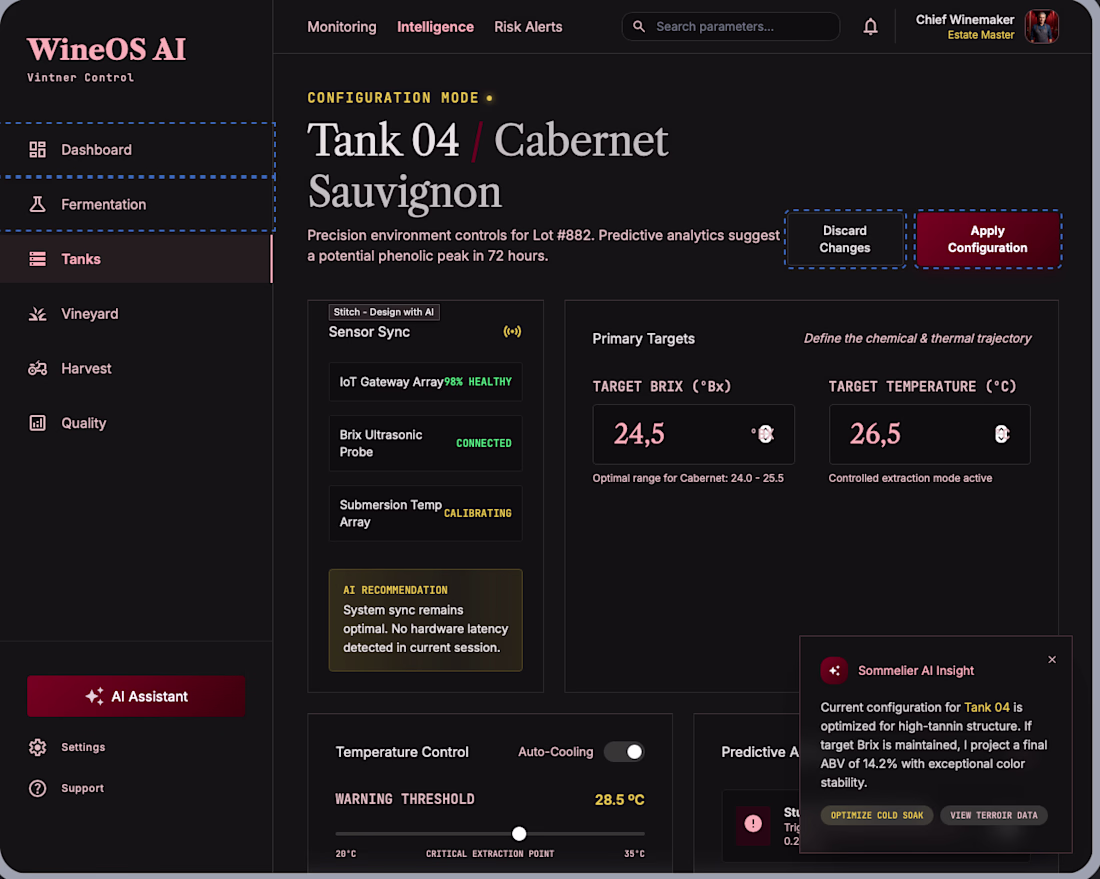Click the Vineyard plant icon

click(x=37, y=314)
